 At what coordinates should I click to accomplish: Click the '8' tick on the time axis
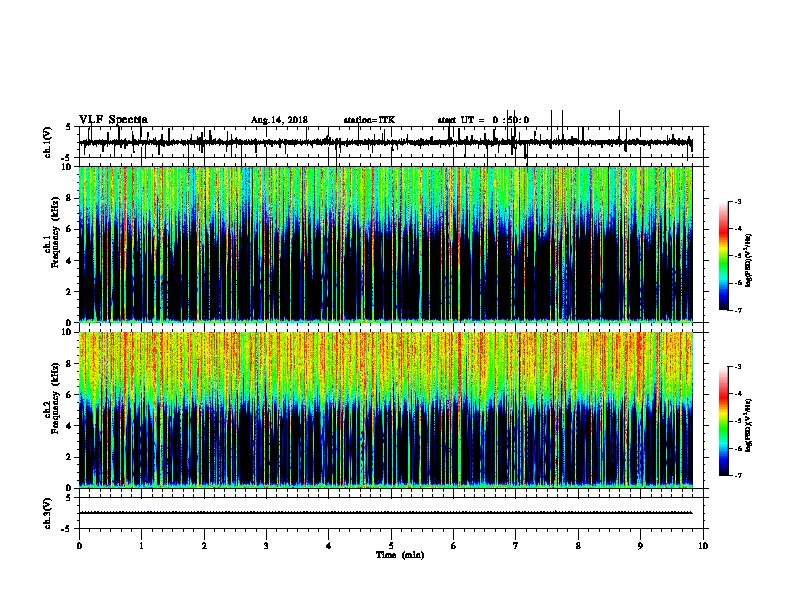point(578,546)
